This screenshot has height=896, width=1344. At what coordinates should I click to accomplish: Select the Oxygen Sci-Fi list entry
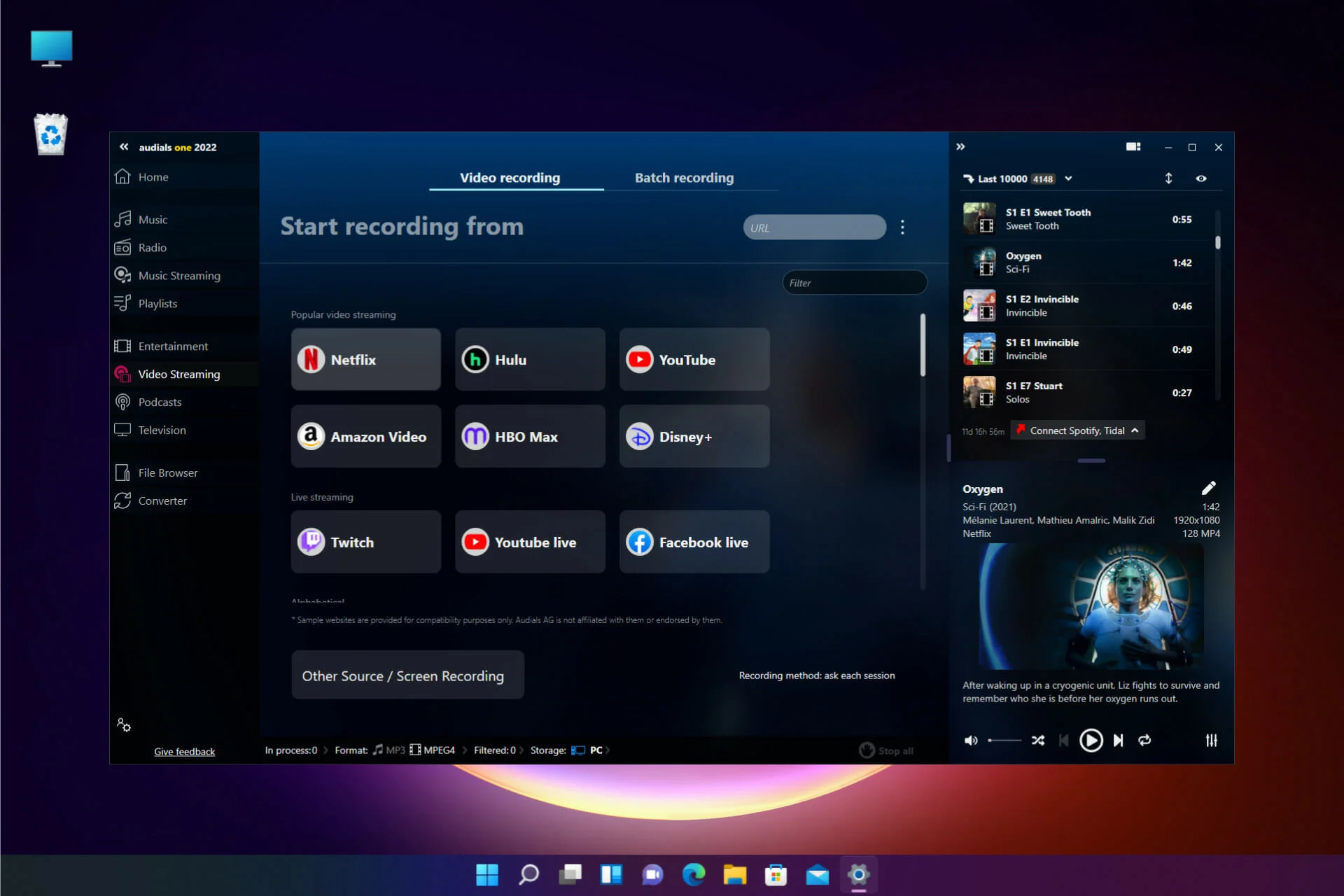coord(1086,262)
